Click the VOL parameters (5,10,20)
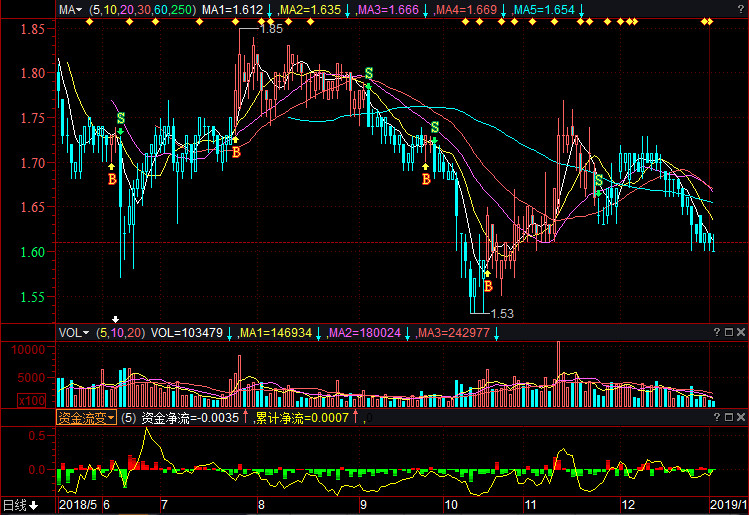The height and width of the screenshot is (515, 749). [120, 333]
